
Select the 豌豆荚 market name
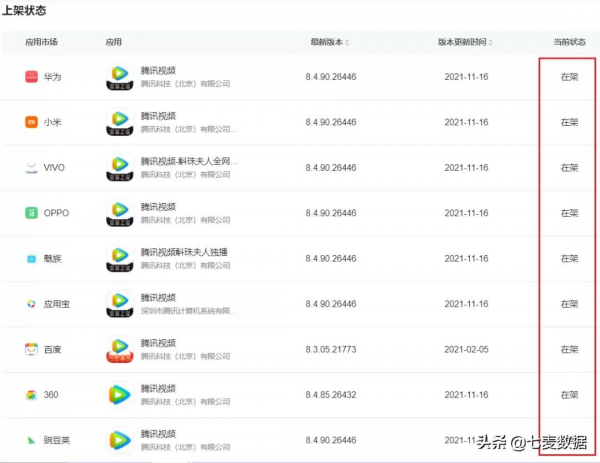pos(57,440)
